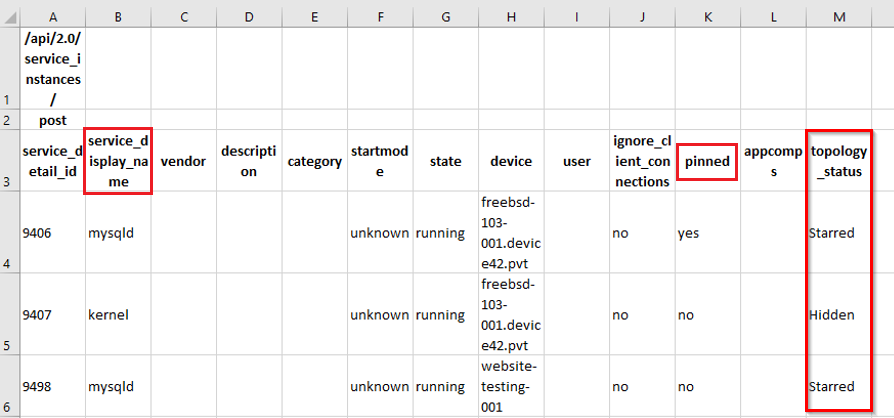Click the website-testing-001 device cell

[511, 386]
